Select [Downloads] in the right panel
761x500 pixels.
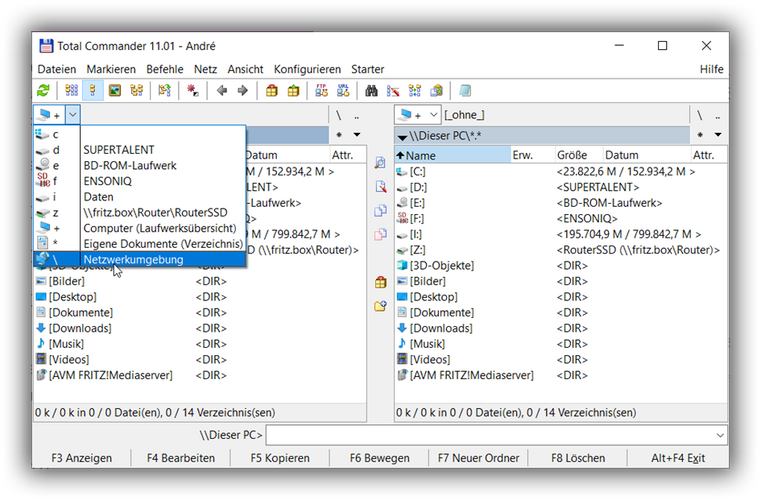(x=441, y=328)
